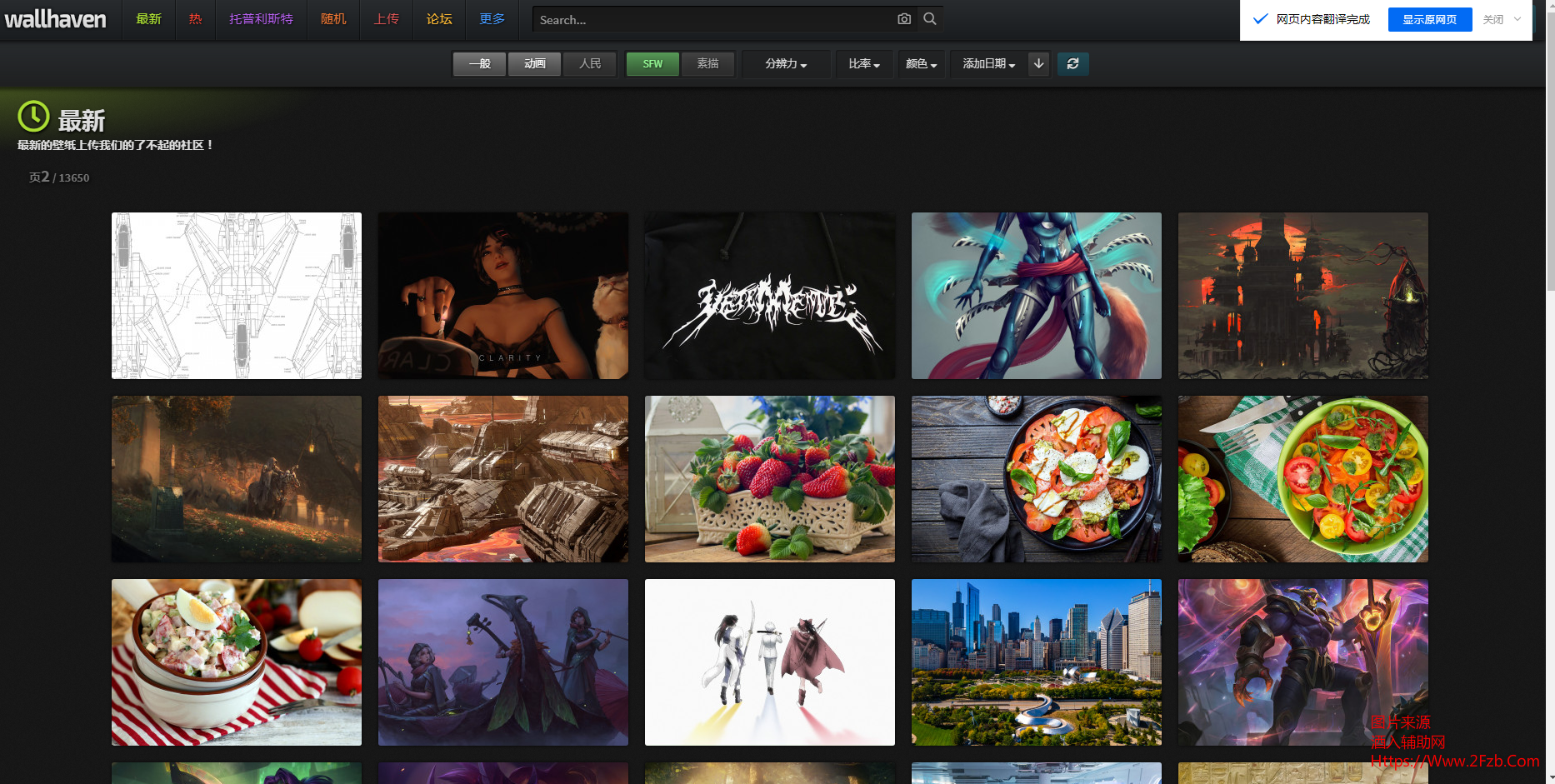Click the translation complete checkmark icon
This screenshot has height=784, width=1555.
click(x=1261, y=19)
